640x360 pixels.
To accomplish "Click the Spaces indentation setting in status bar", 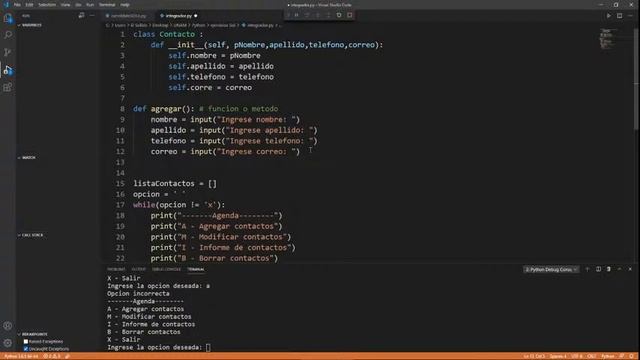I will [558, 356].
